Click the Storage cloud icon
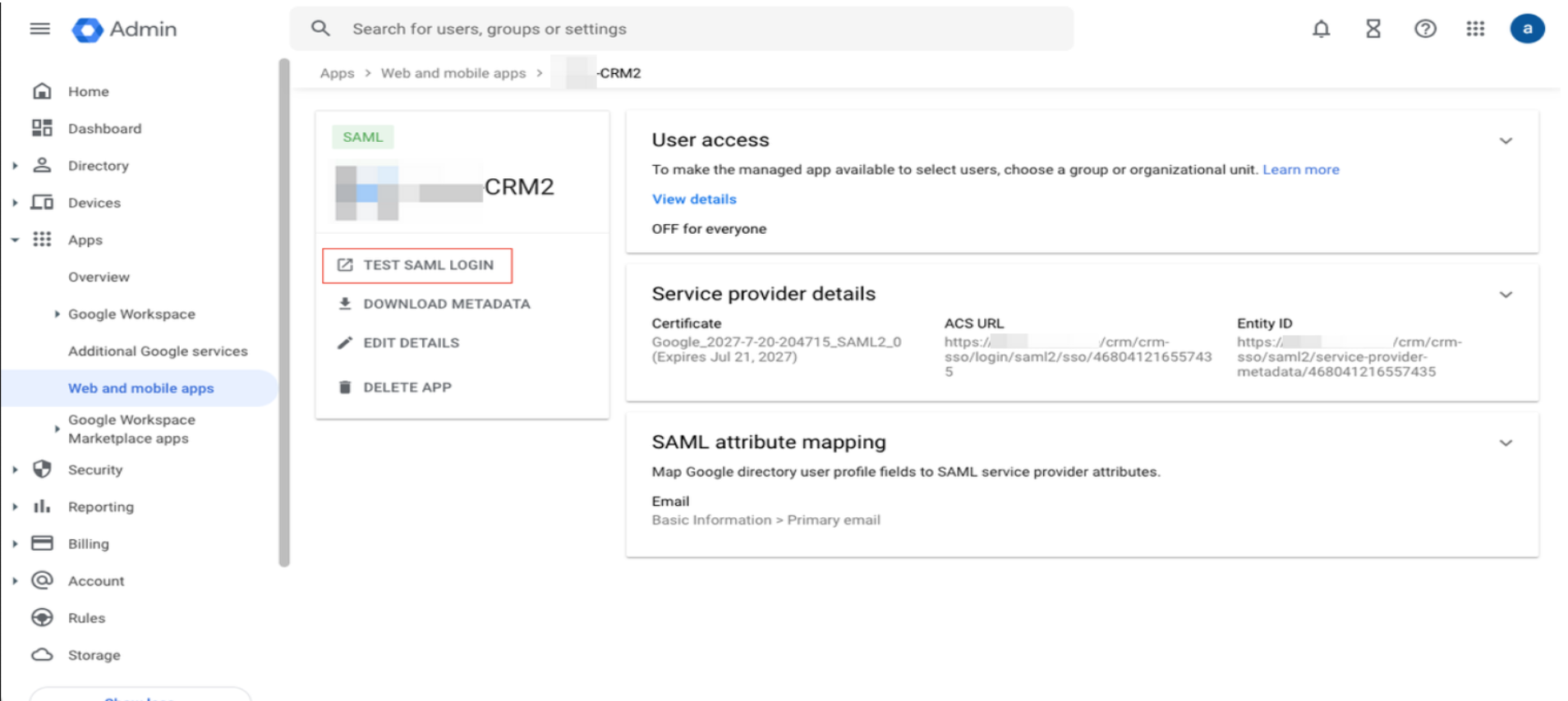 pos(42,655)
